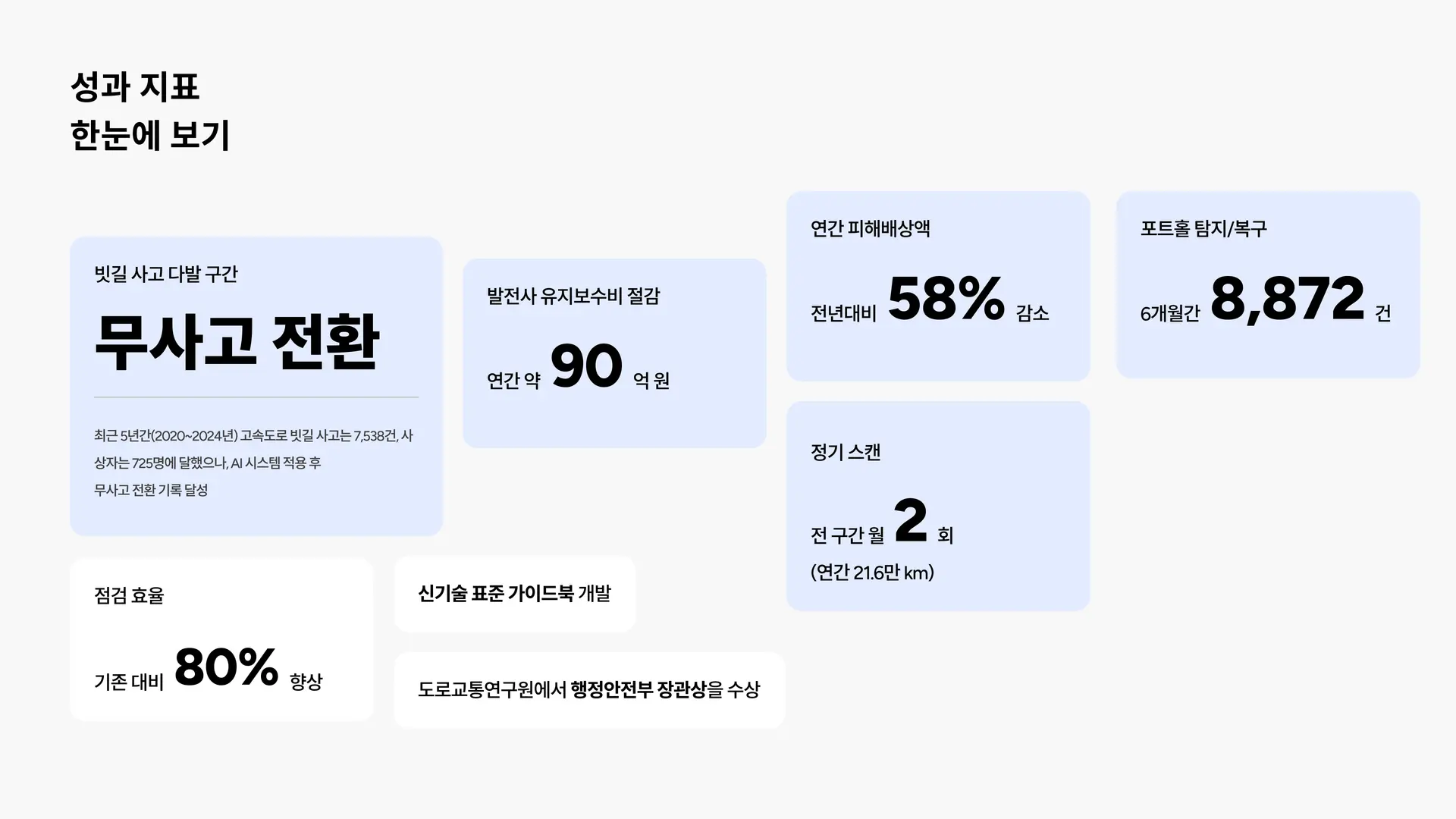Select the paragraph about 최근 5년간 빗길 사고
This screenshot has height=819, width=1456.
coord(253,463)
